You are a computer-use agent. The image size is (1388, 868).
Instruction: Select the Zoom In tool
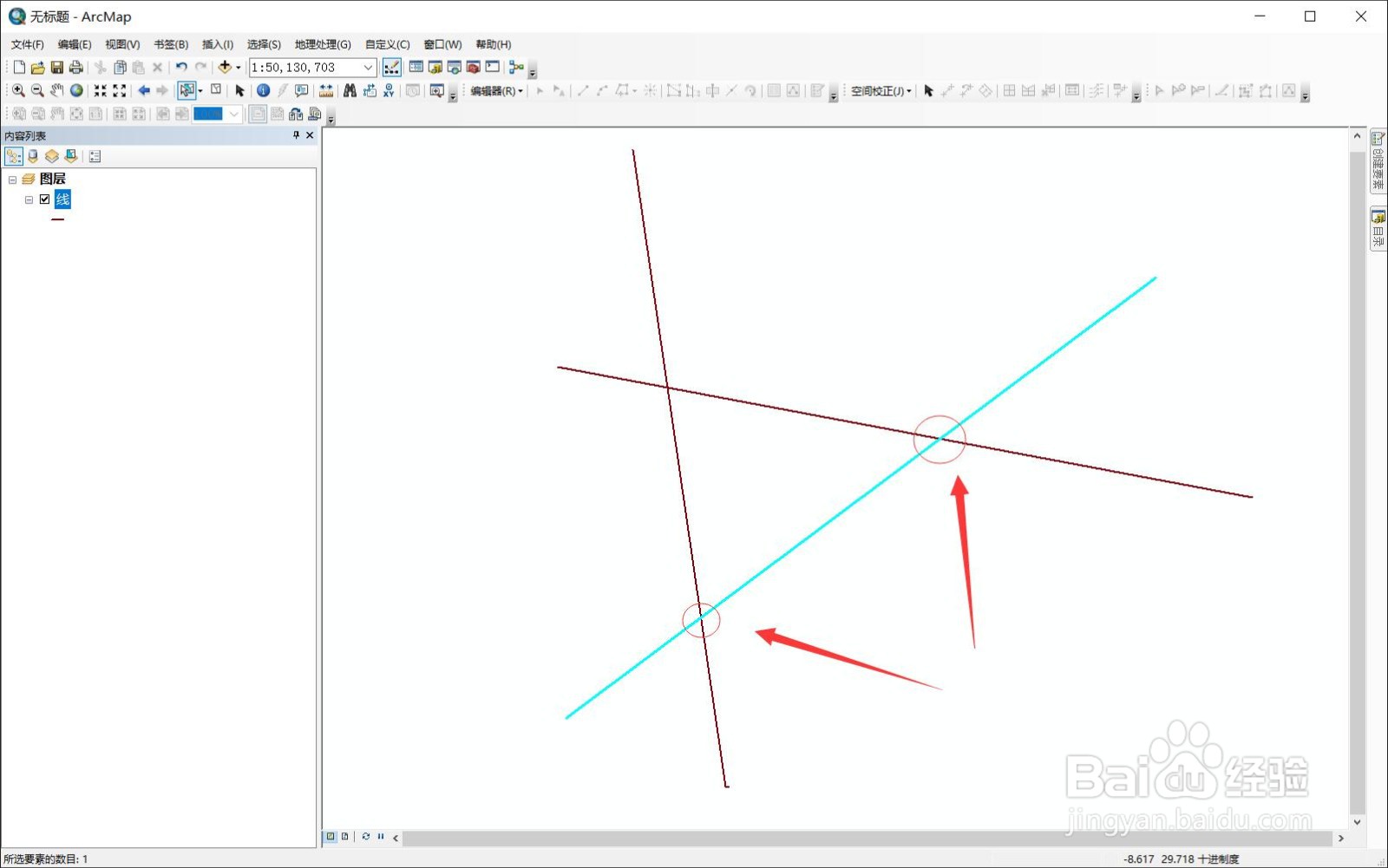click(18, 90)
